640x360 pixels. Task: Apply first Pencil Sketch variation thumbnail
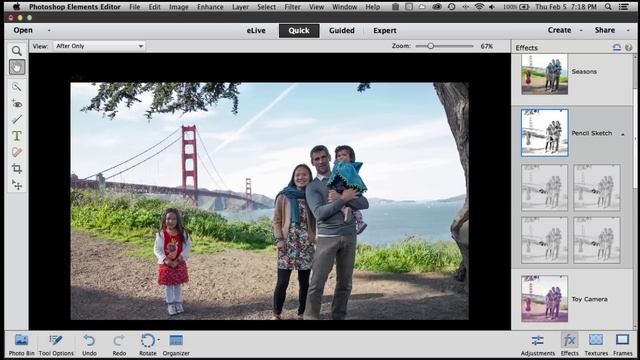(x=544, y=188)
